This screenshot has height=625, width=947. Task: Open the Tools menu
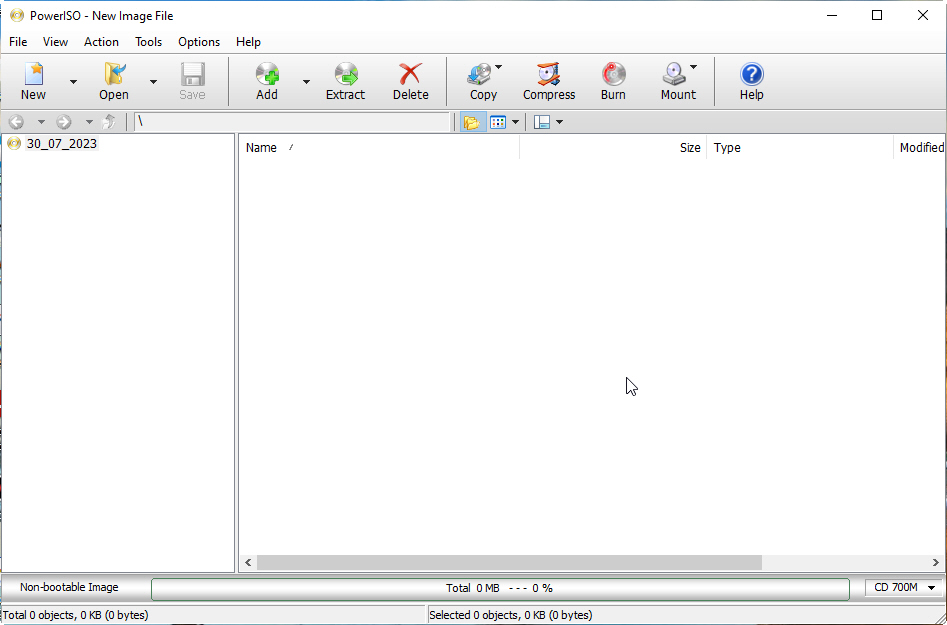tap(148, 42)
